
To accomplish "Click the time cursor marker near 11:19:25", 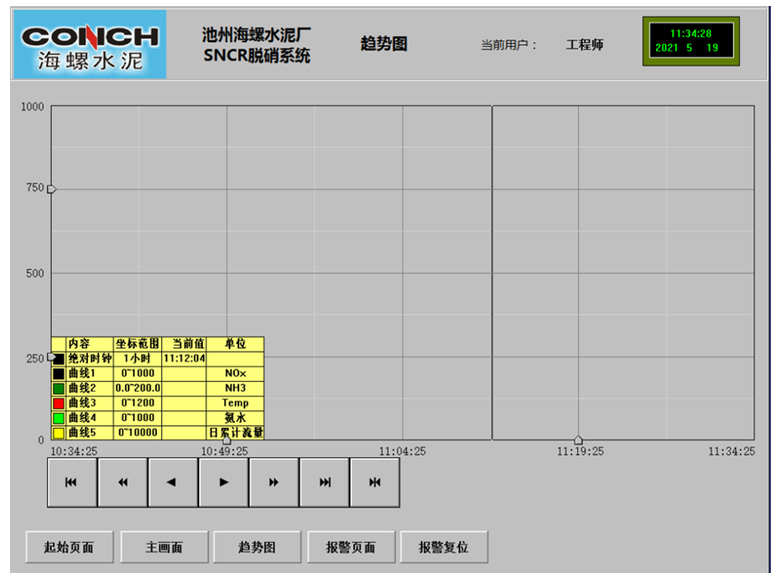I will (x=578, y=440).
